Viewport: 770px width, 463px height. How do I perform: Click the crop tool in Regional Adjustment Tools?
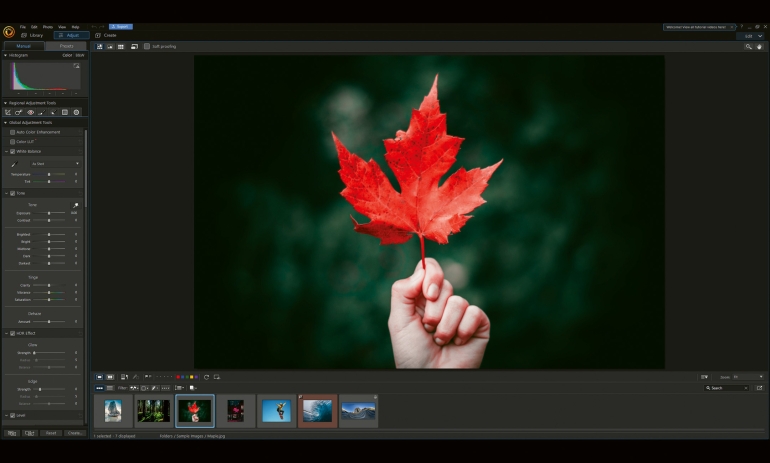(x=8, y=112)
